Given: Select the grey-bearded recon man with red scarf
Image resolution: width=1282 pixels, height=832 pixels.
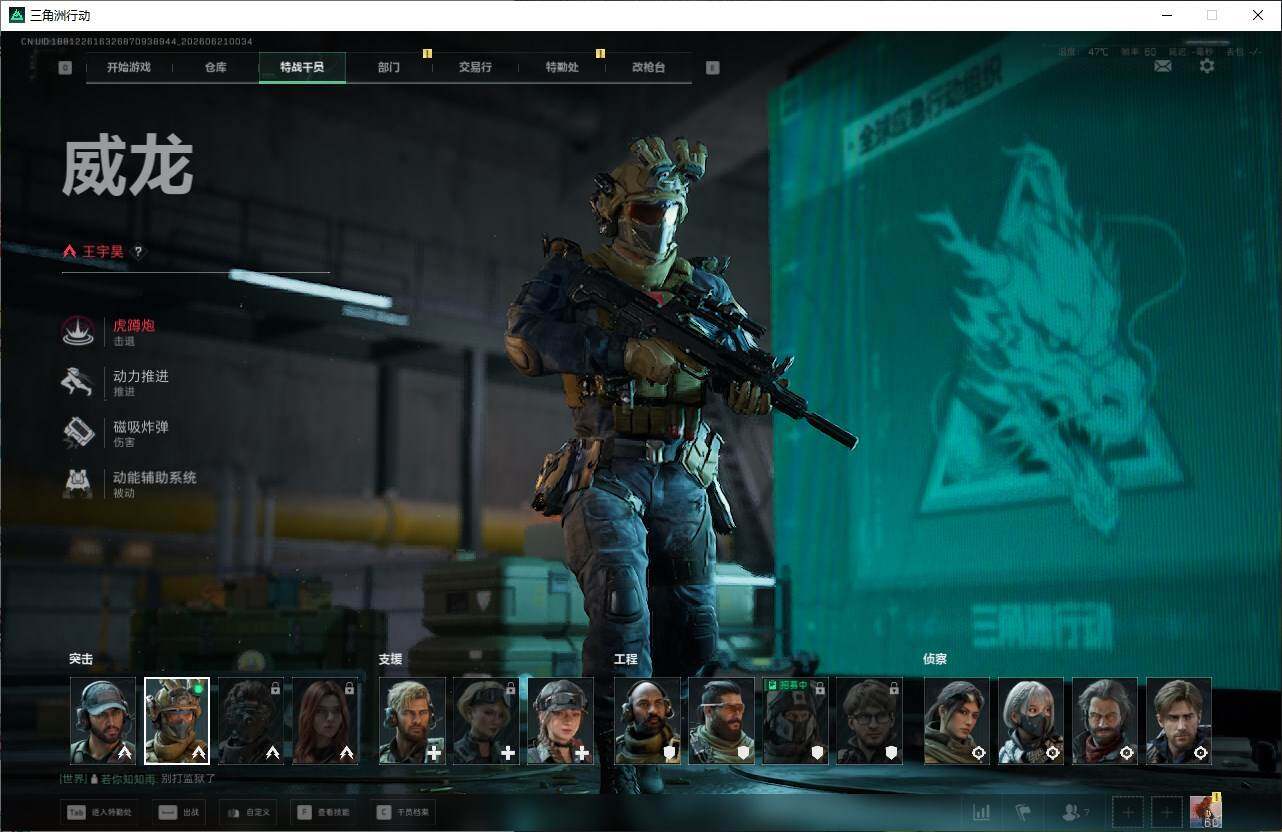Looking at the screenshot, I should pyautogui.click(x=1105, y=721).
